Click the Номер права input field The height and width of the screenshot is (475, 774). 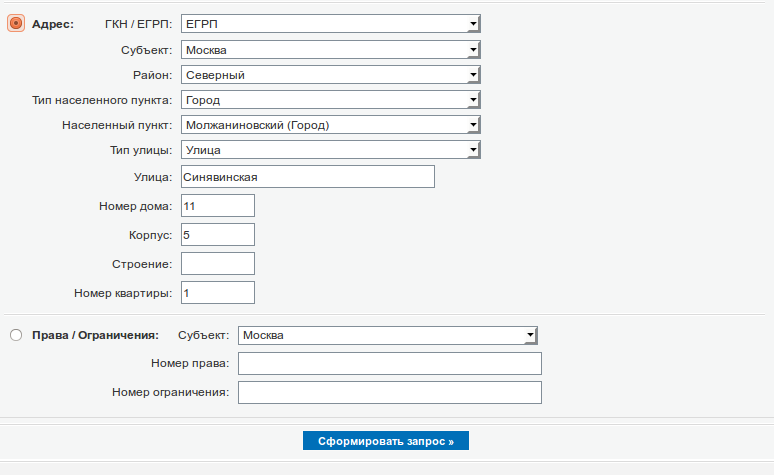click(x=390, y=363)
